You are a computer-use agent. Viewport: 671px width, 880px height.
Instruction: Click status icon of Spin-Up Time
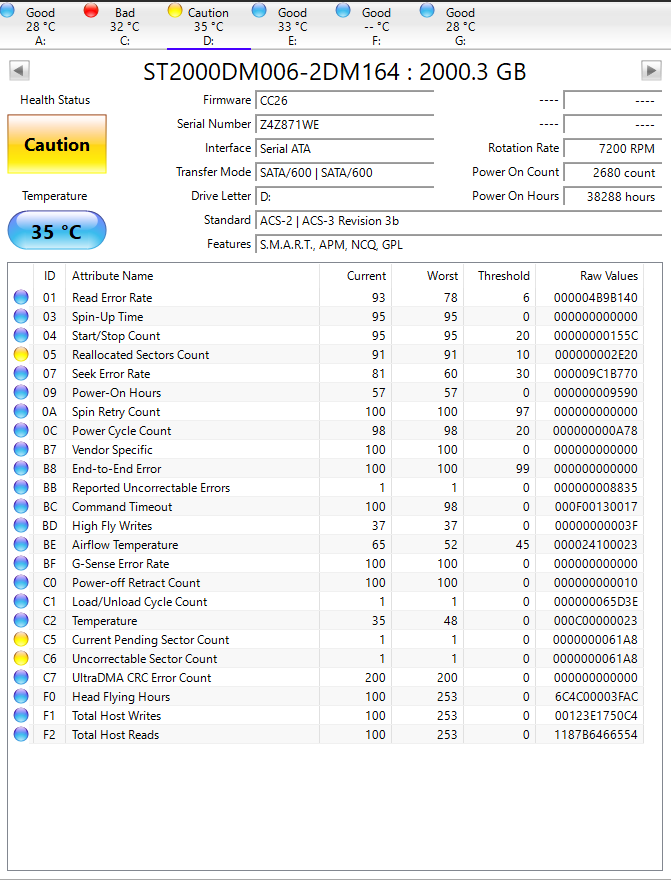coord(21,317)
